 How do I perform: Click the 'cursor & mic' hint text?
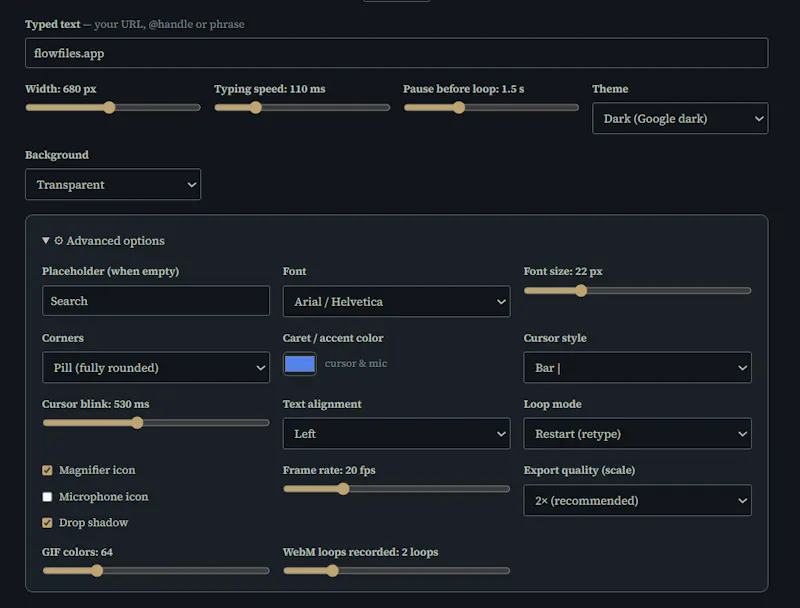[356, 364]
